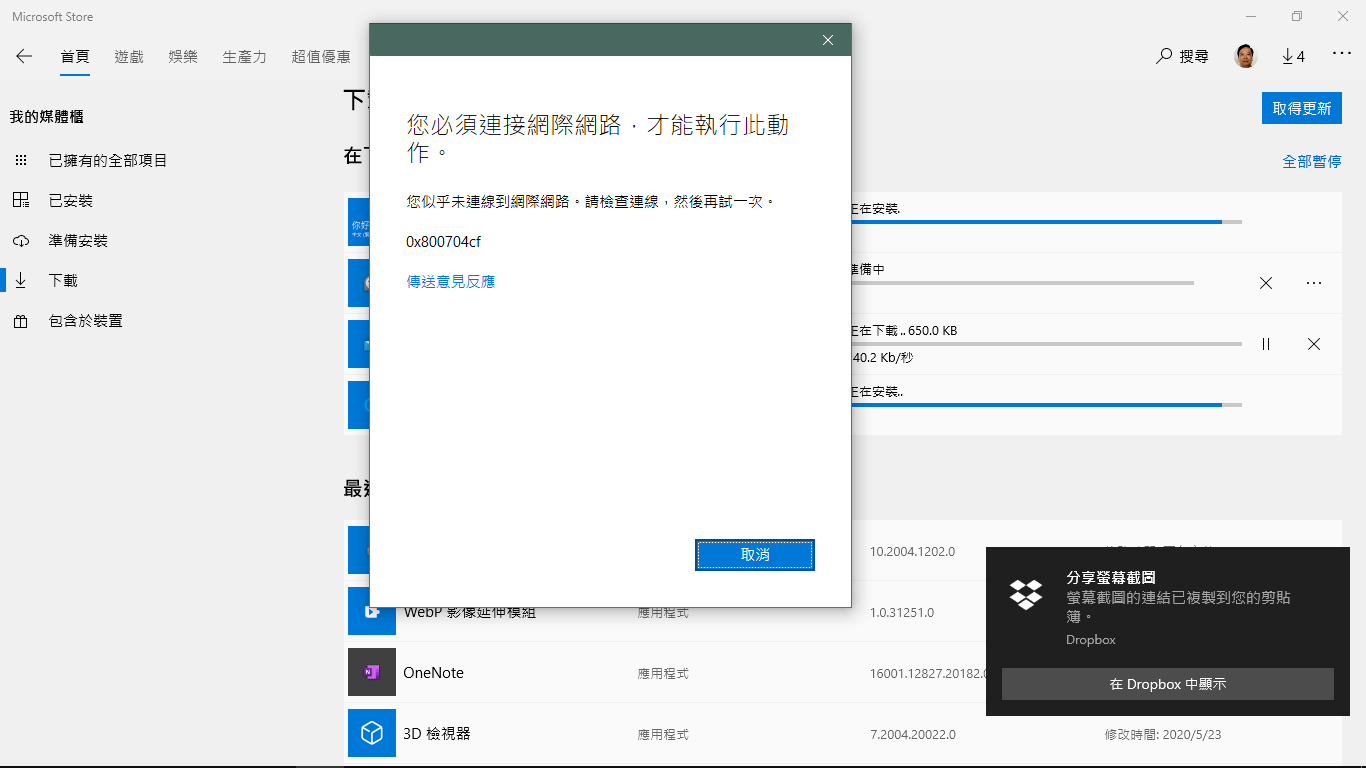The height and width of the screenshot is (768, 1366).
Task: Open the top-right more options menu
Action: point(1342,54)
